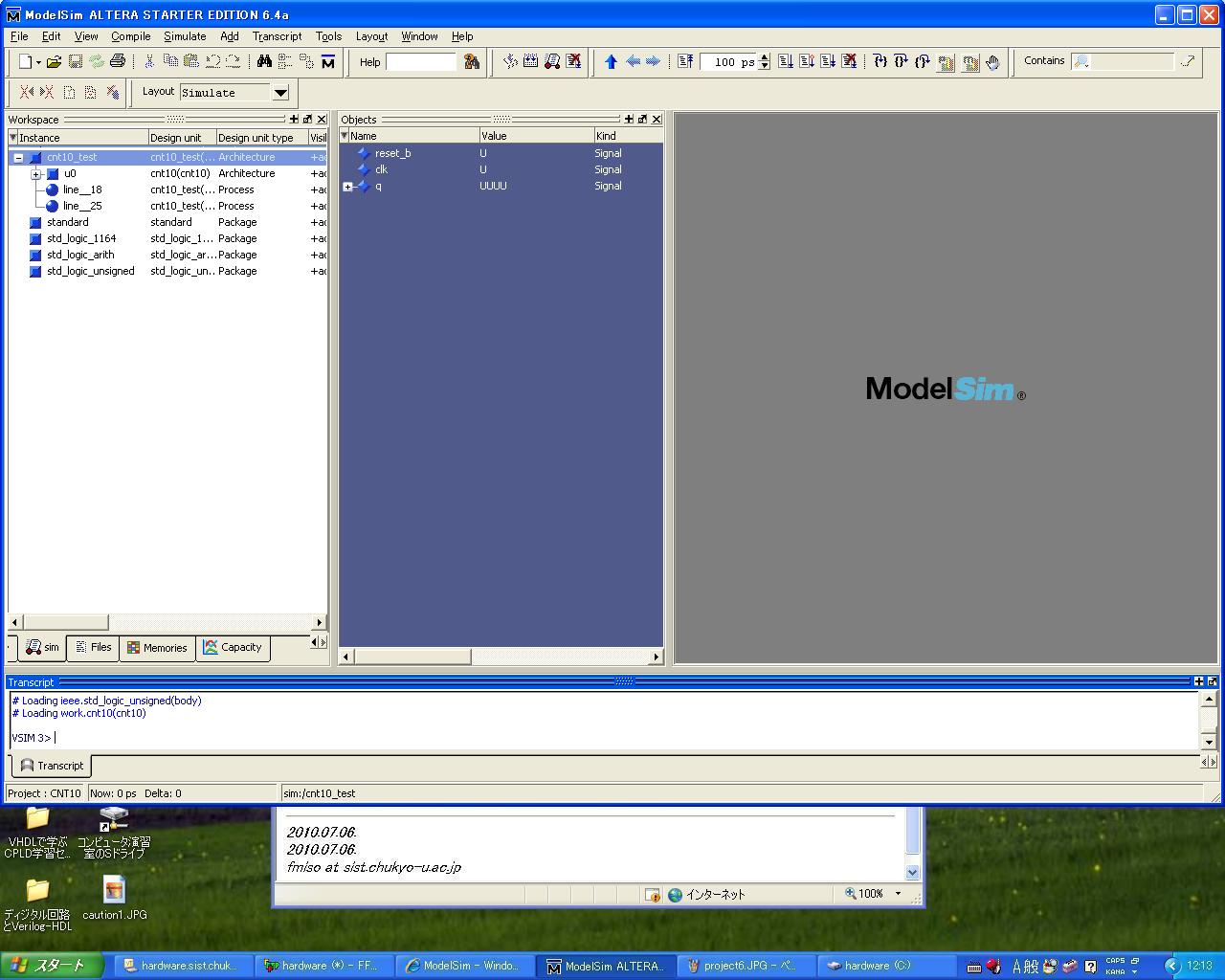1225x980 pixels.
Task: Click the Find binoculars icon
Action: pyautogui.click(x=264, y=61)
